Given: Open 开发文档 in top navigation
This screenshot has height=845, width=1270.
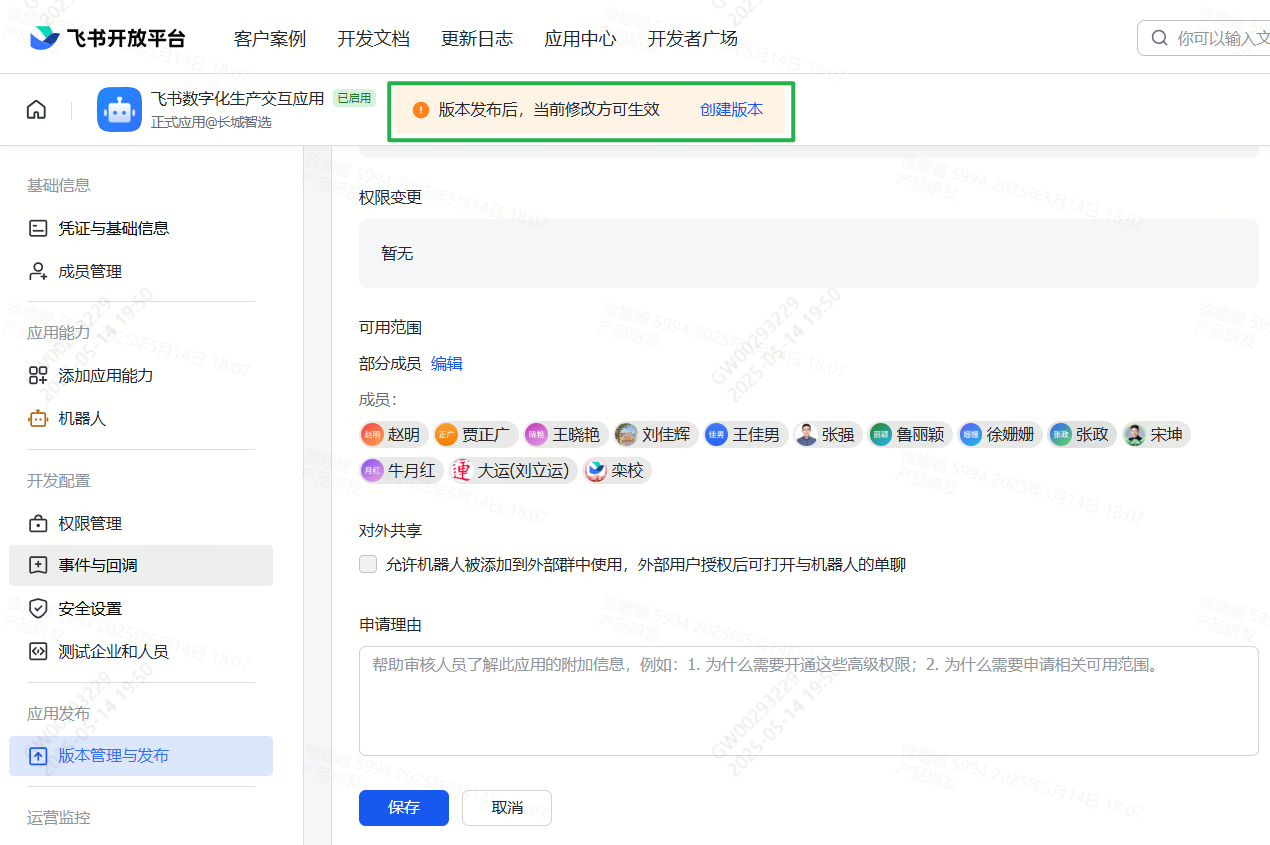Looking at the screenshot, I should [x=373, y=39].
